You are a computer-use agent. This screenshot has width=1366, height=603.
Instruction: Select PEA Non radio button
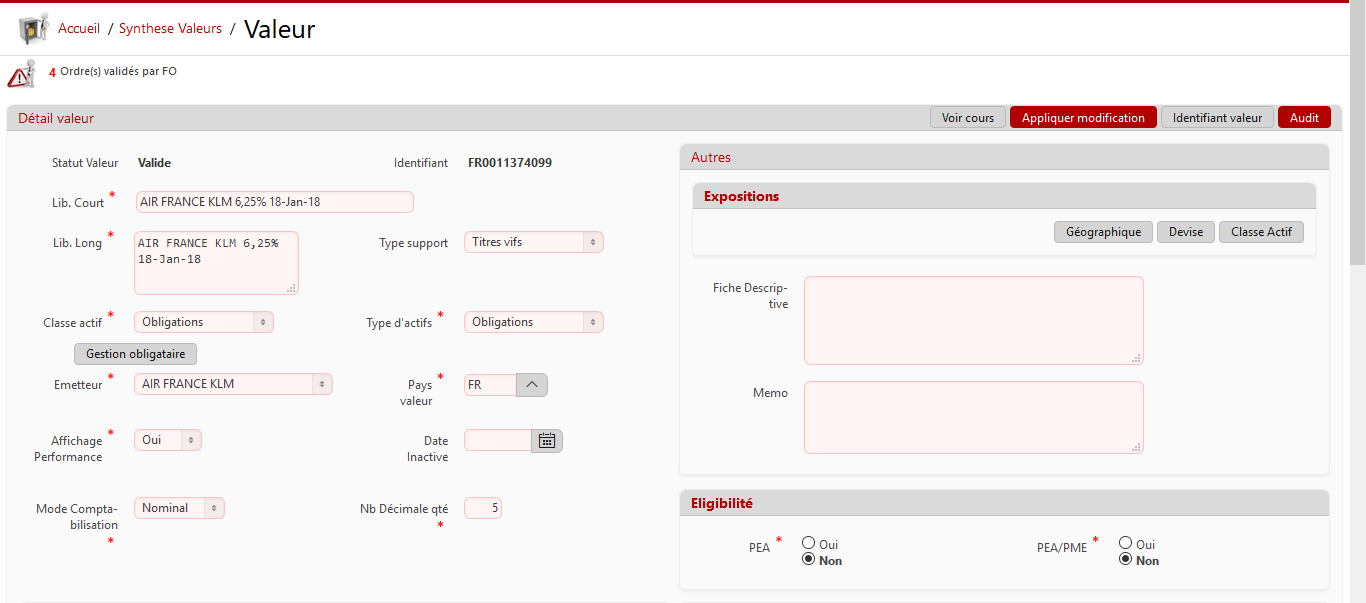(x=809, y=560)
